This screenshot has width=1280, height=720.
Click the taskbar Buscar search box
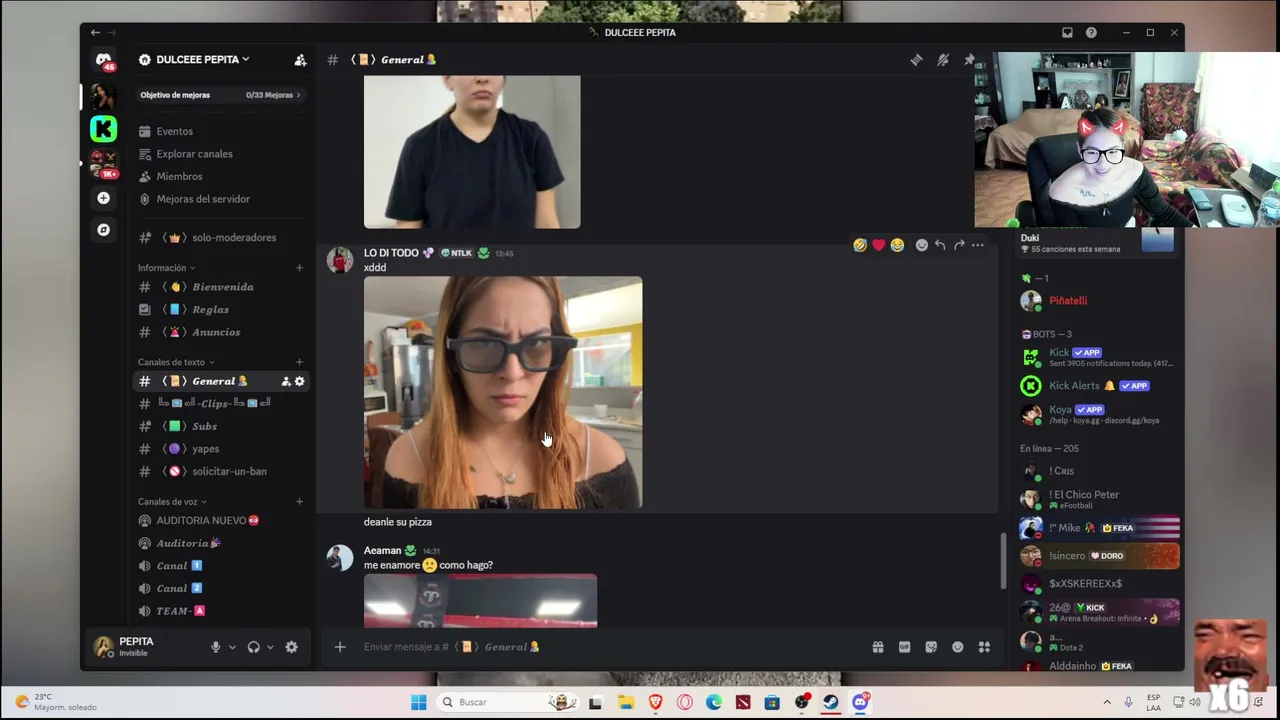pyautogui.click(x=510, y=702)
